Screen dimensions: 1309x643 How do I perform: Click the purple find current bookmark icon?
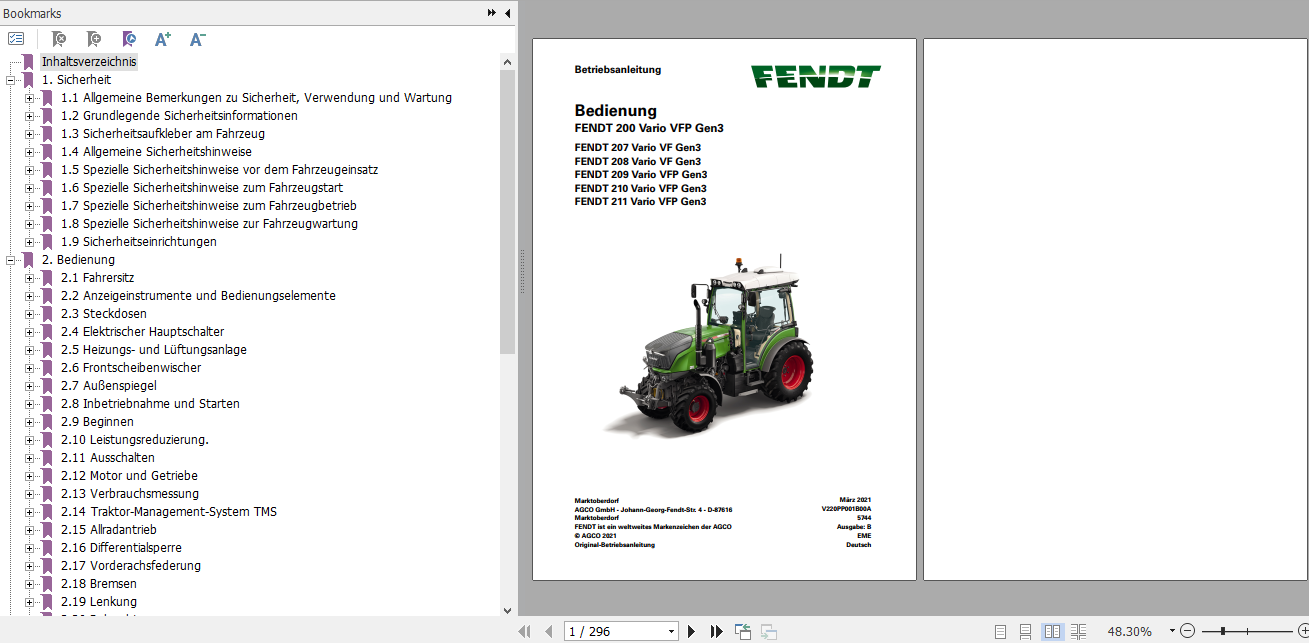129,39
